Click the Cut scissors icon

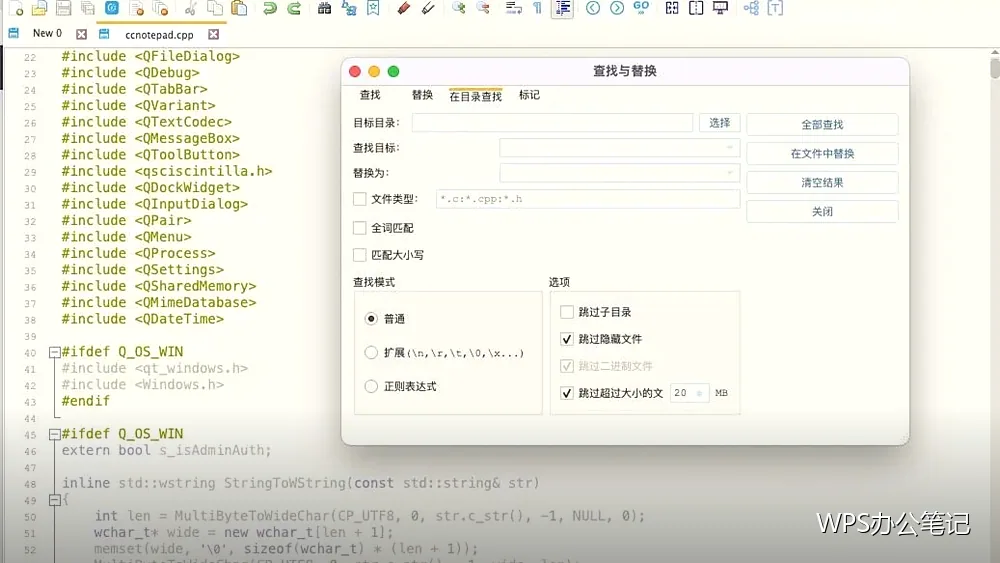[191, 8]
